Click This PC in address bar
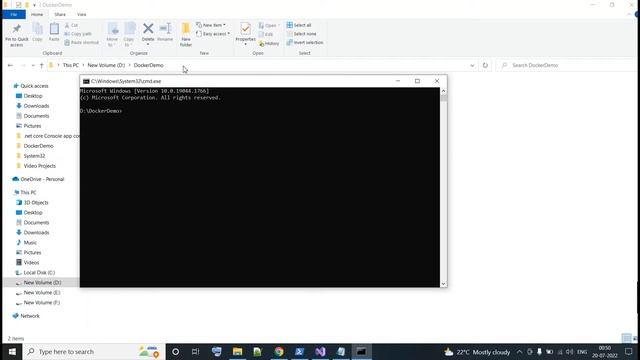 [71, 65]
